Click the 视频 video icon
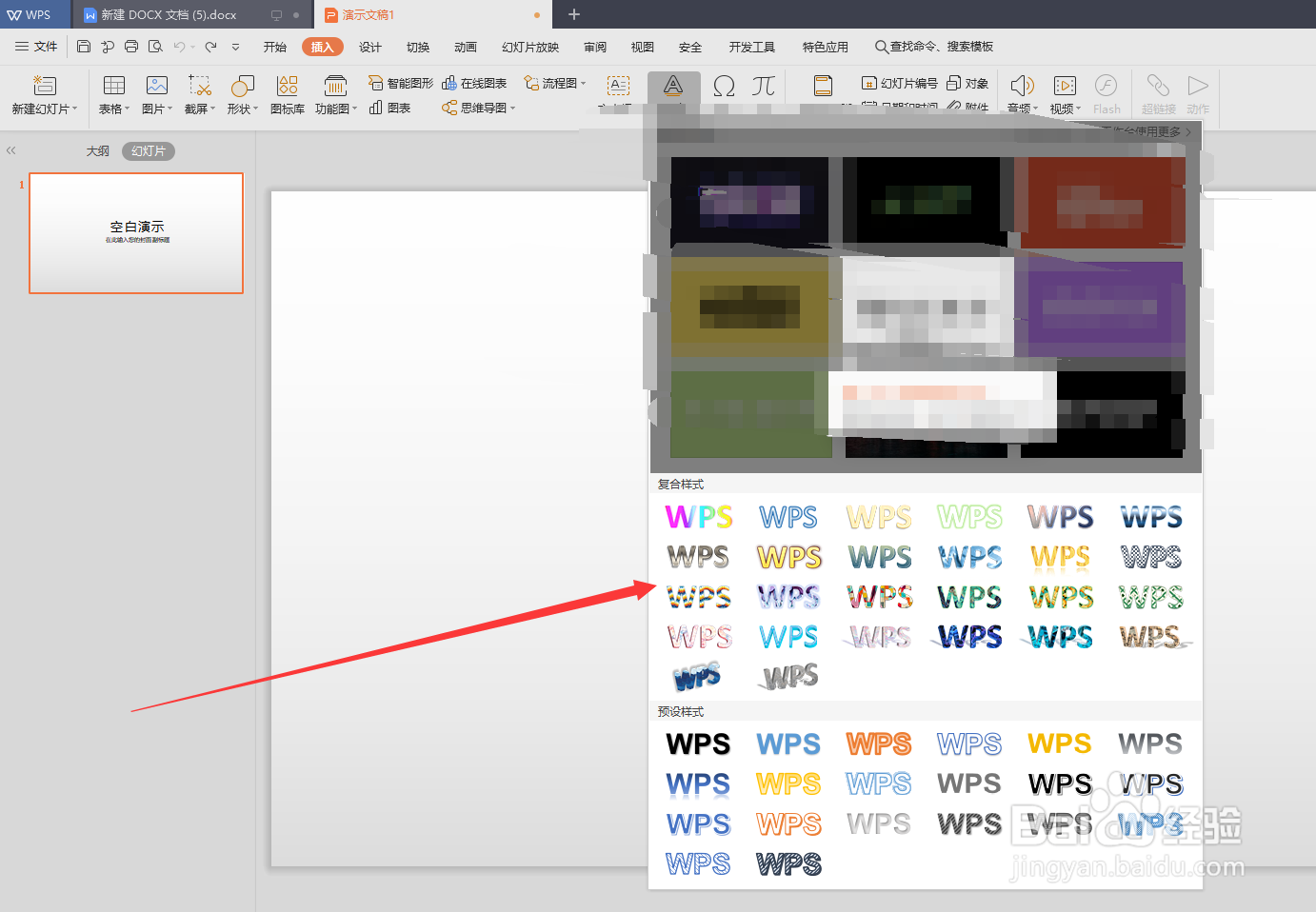 pos(1065,86)
